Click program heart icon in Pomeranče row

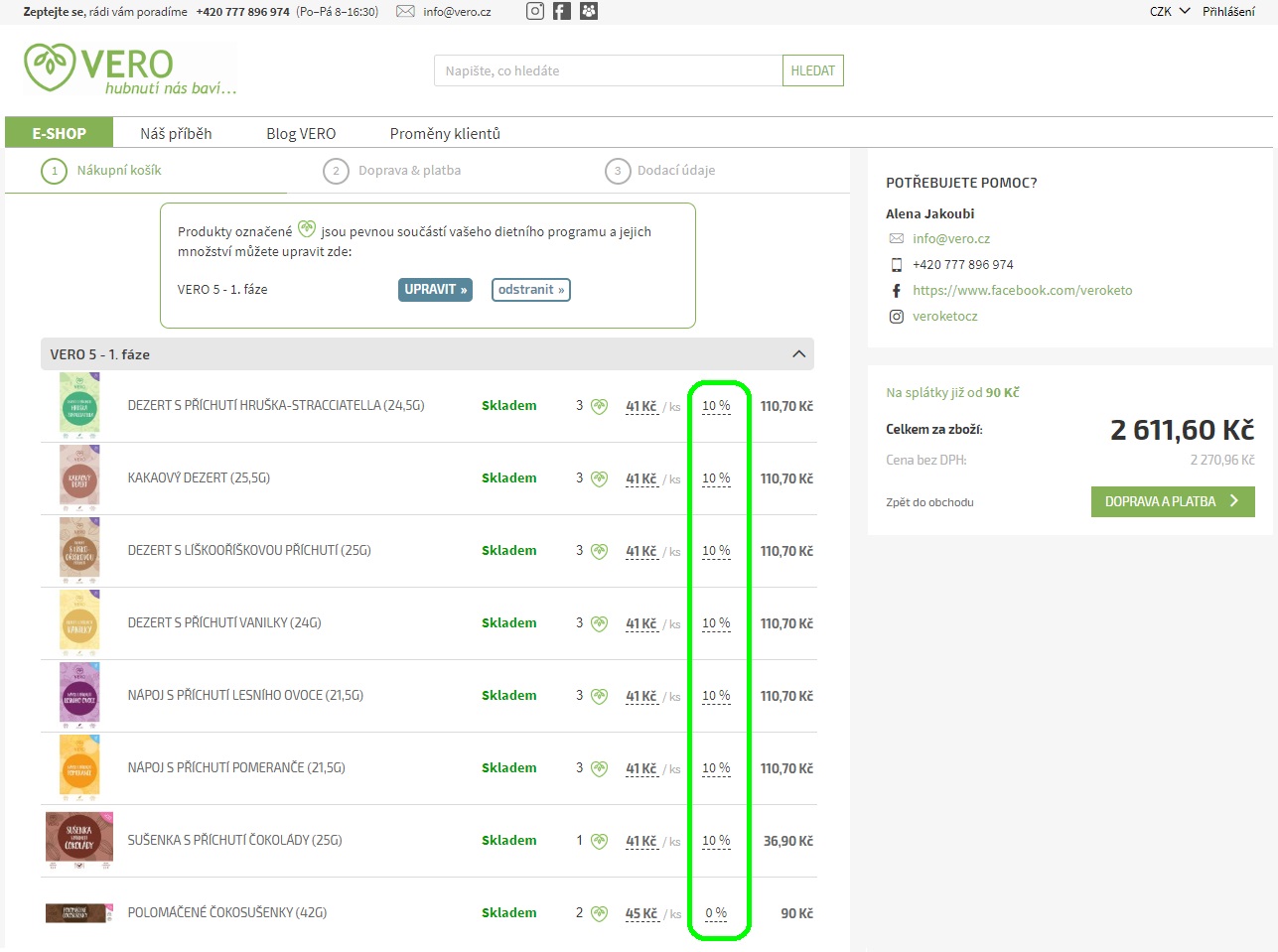(x=599, y=768)
